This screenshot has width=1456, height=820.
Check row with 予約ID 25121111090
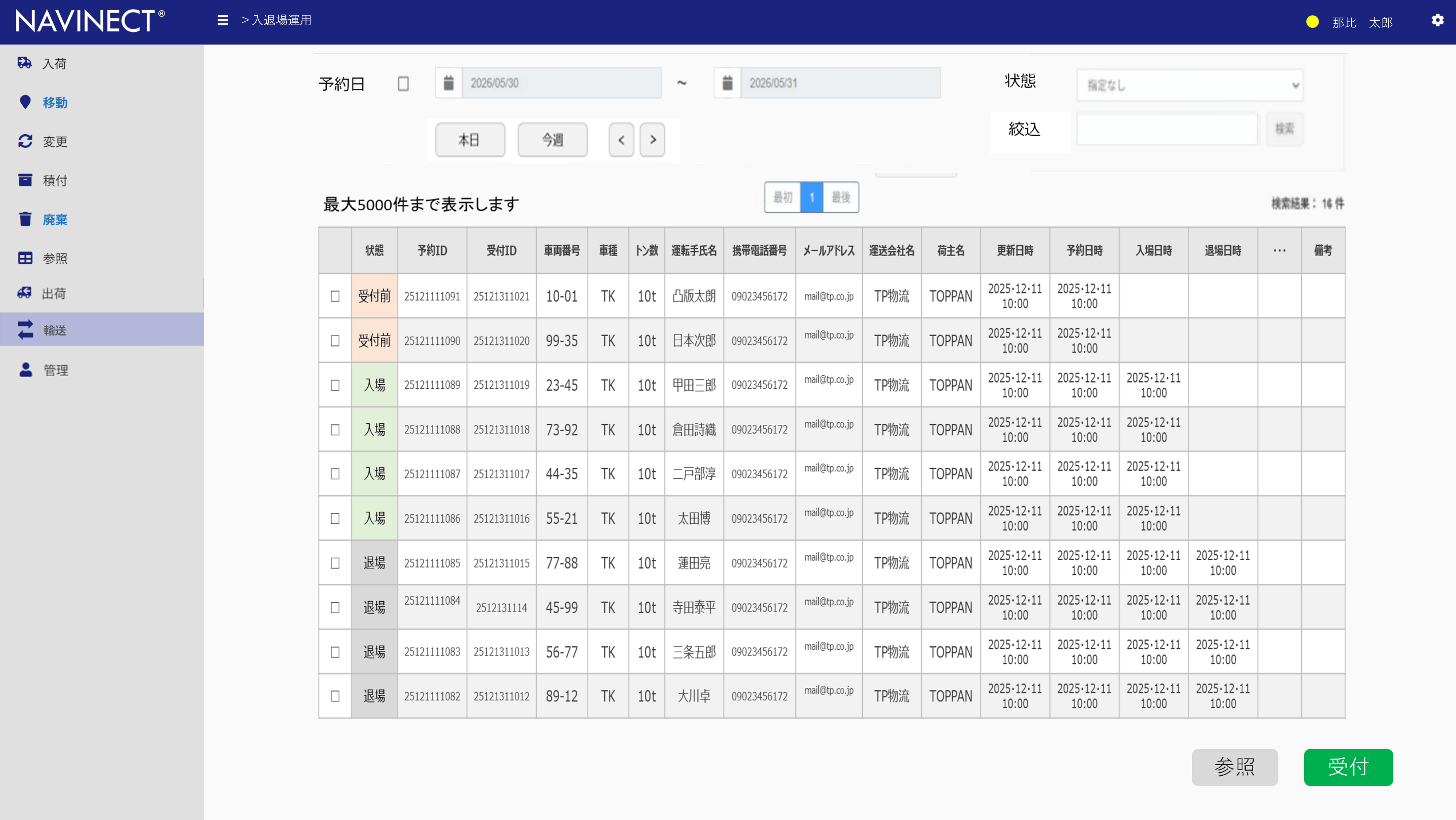point(335,341)
